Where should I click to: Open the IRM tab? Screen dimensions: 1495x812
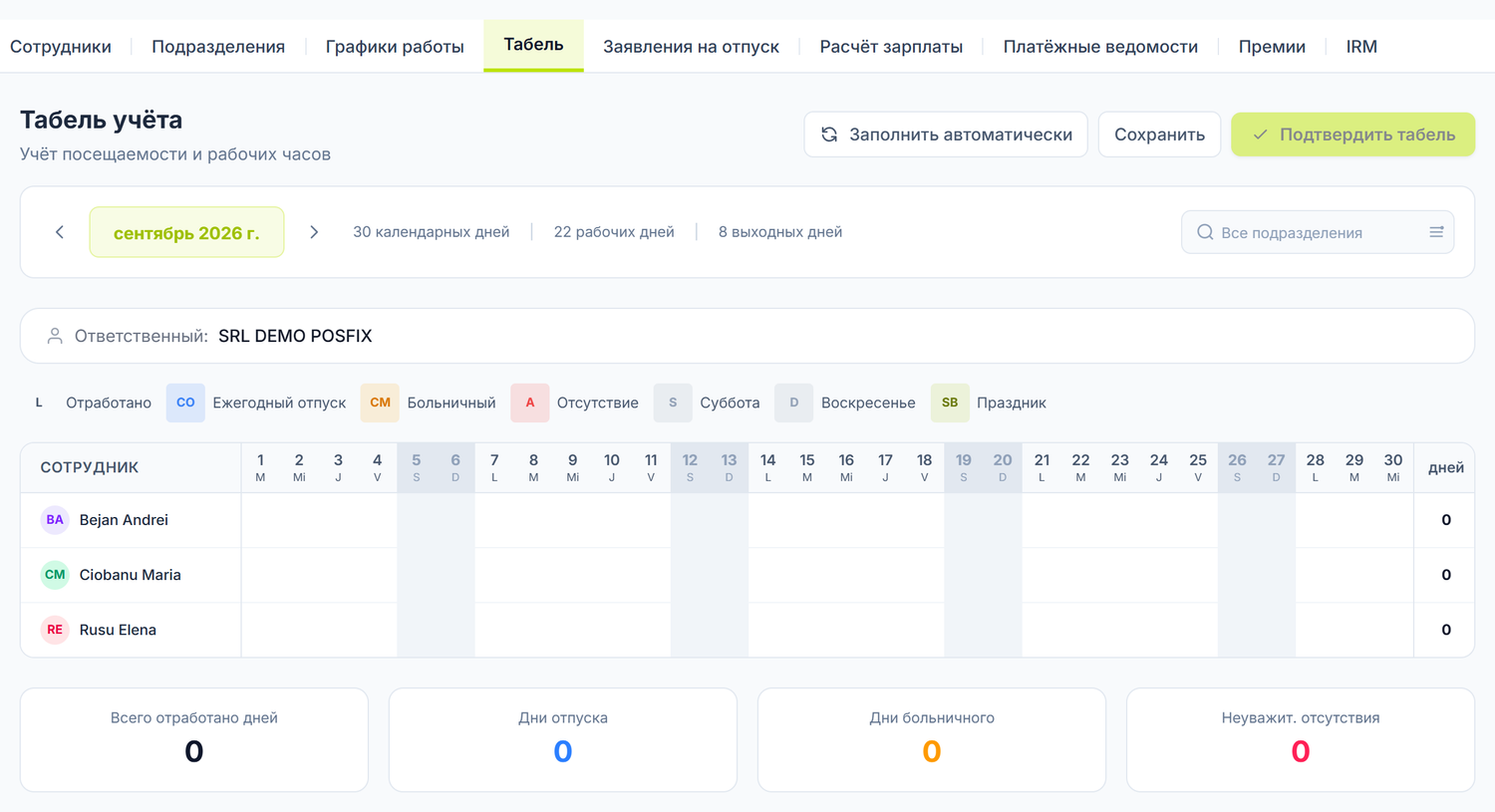(x=1361, y=47)
